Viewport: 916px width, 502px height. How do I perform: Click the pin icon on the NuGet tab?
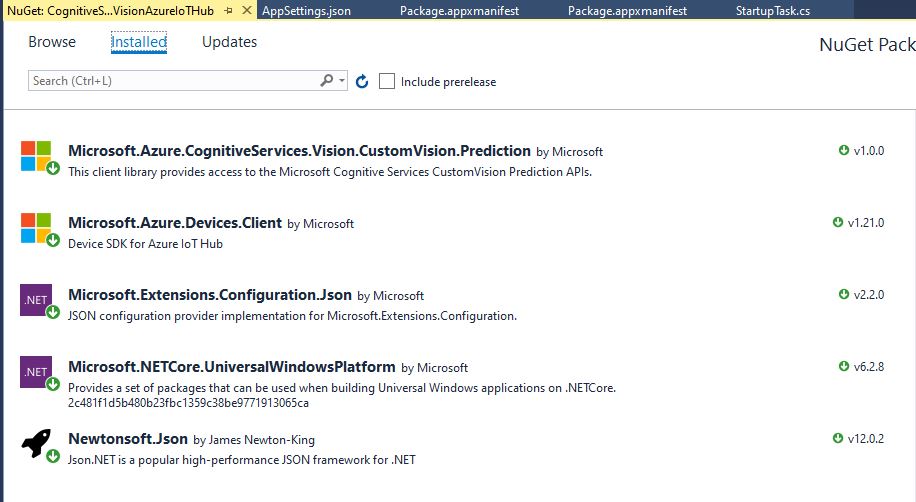[228, 10]
